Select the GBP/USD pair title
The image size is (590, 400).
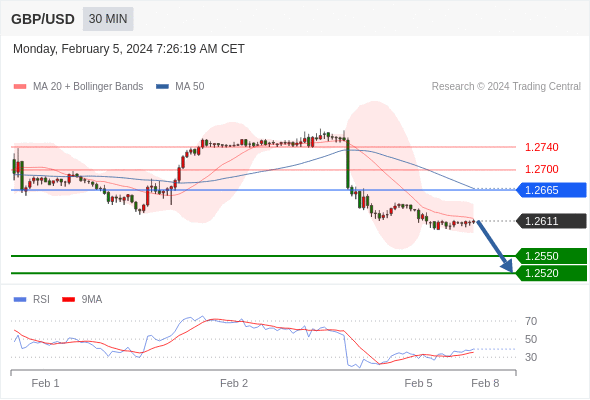[x=43, y=19]
